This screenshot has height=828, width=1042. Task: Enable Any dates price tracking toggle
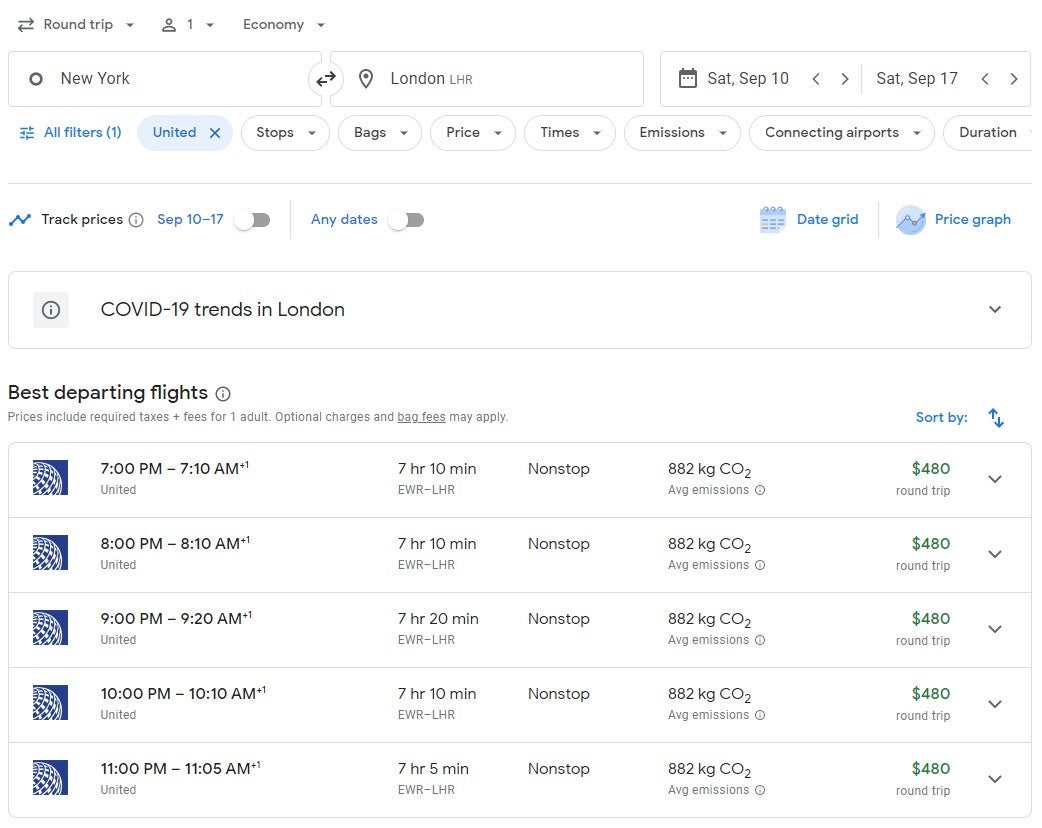pos(406,220)
